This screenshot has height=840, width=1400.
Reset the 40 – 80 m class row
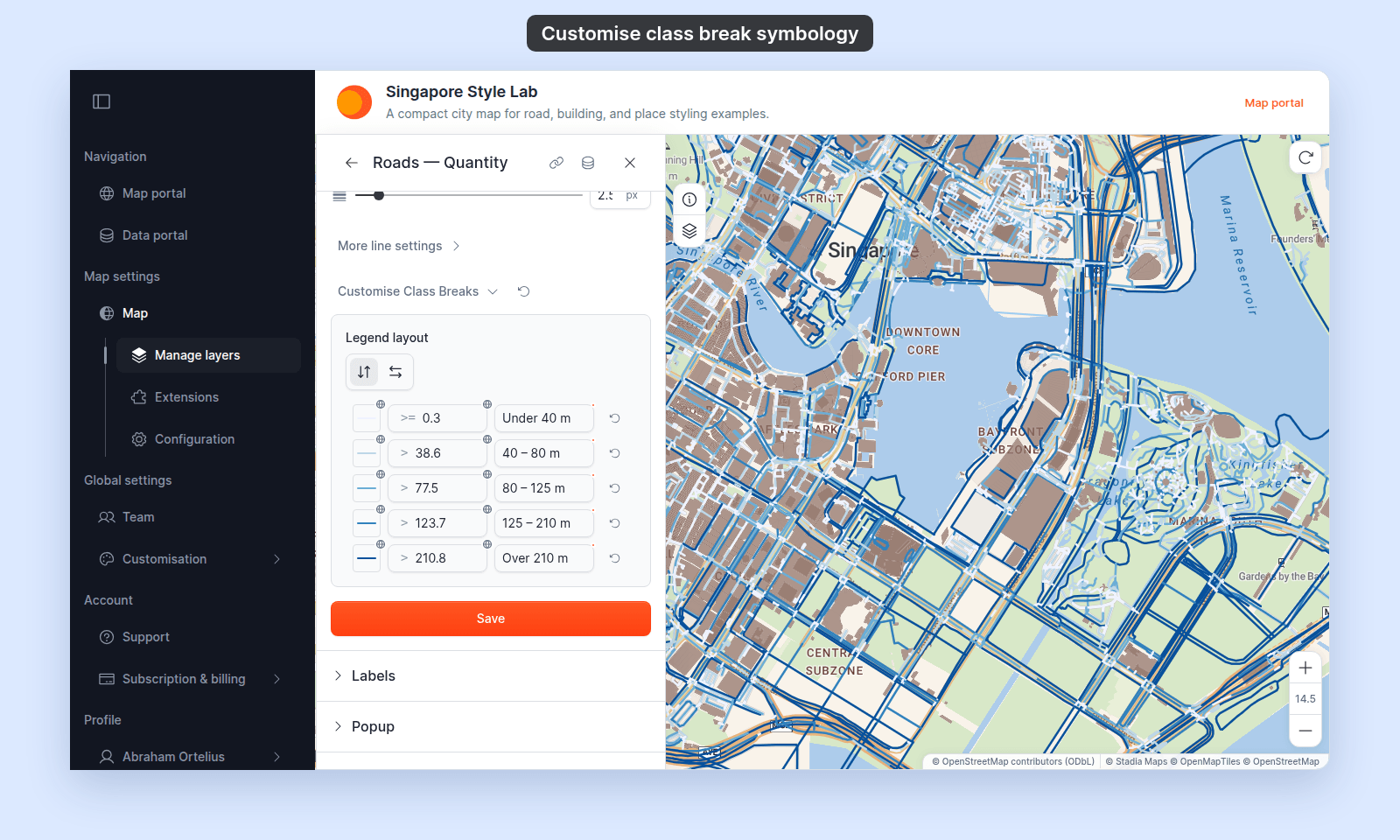tap(615, 453)
